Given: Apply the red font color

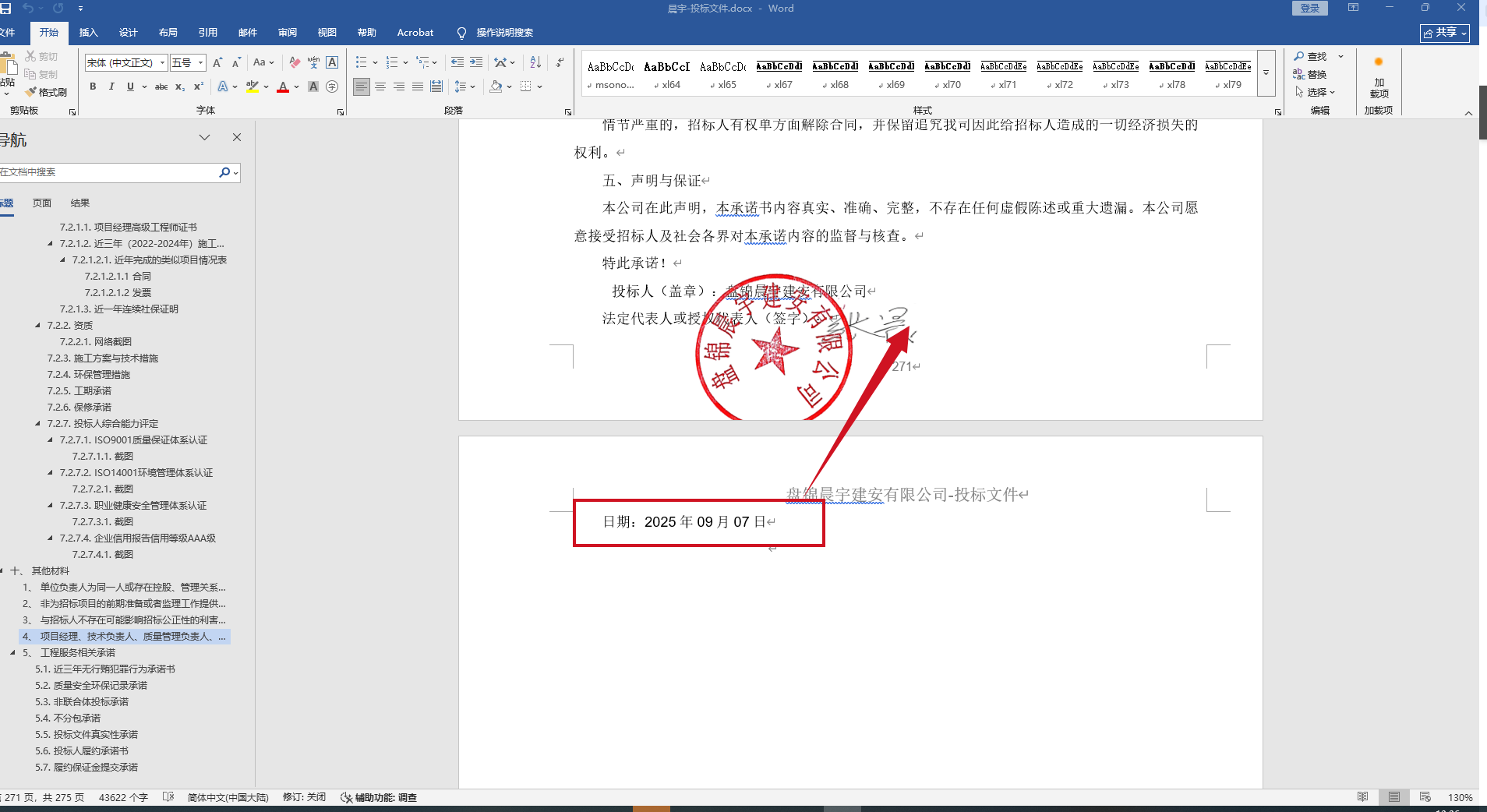Looking at the screenshot, I should [x=283, y=86].
